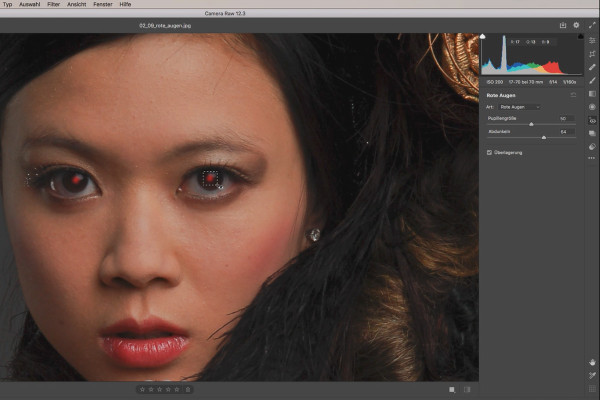This screenshot has height=400, width=600.
Task: Open the Snapshots panel icon
Action: (x=592, y=134)
